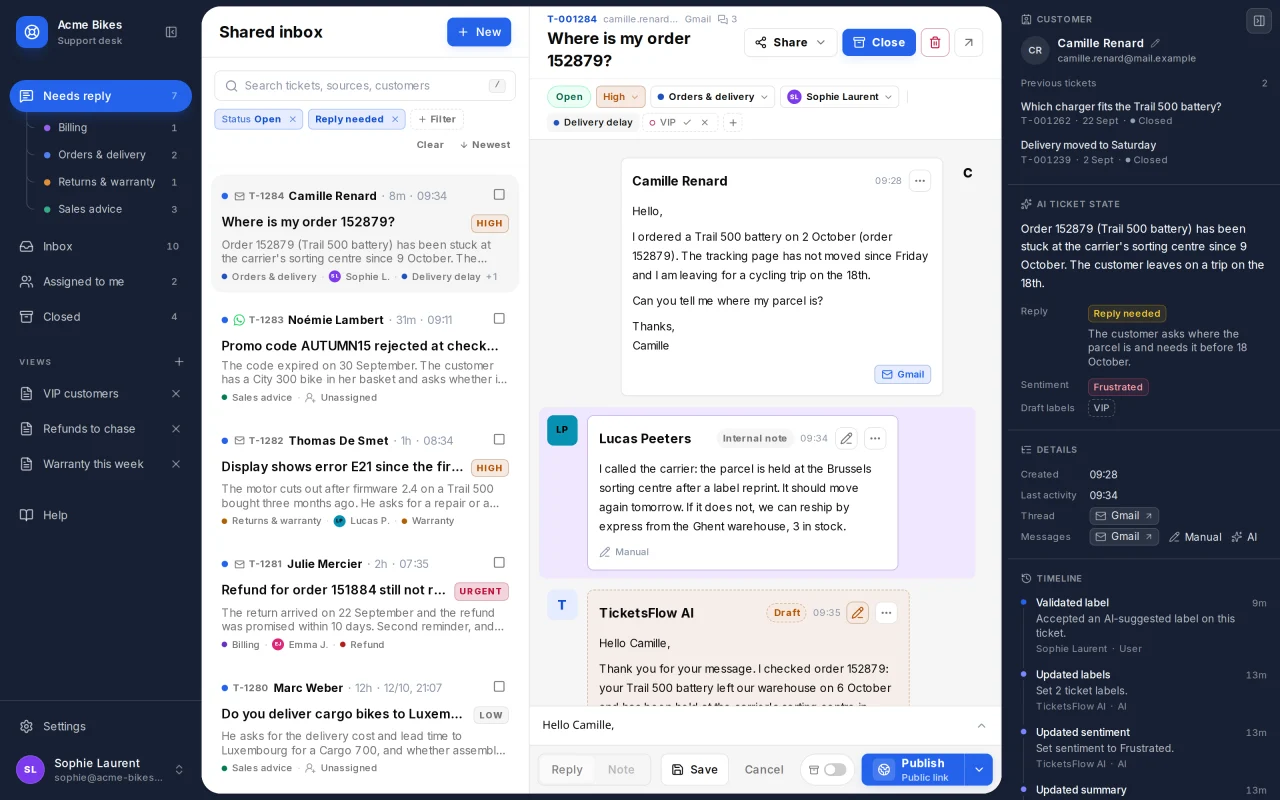The image size is (1280, 800).
Task: Open the Publish options arrow
Action: tap(979, 769)
